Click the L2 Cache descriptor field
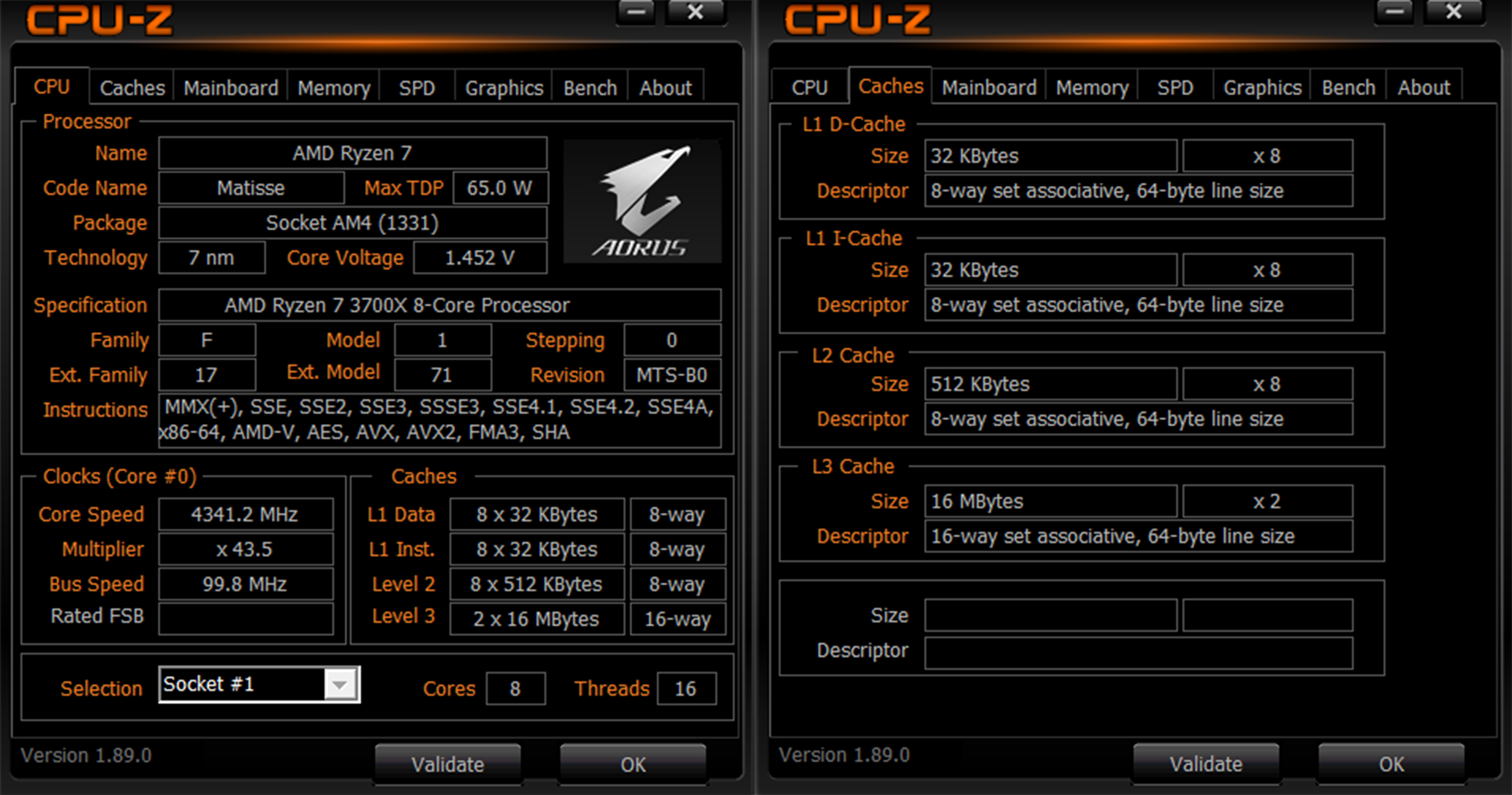 [x=1139, y=419]
